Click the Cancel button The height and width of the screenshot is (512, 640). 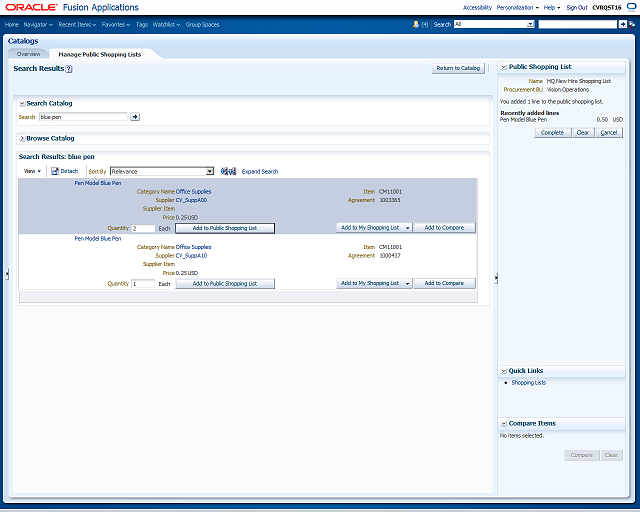[609, 133]
